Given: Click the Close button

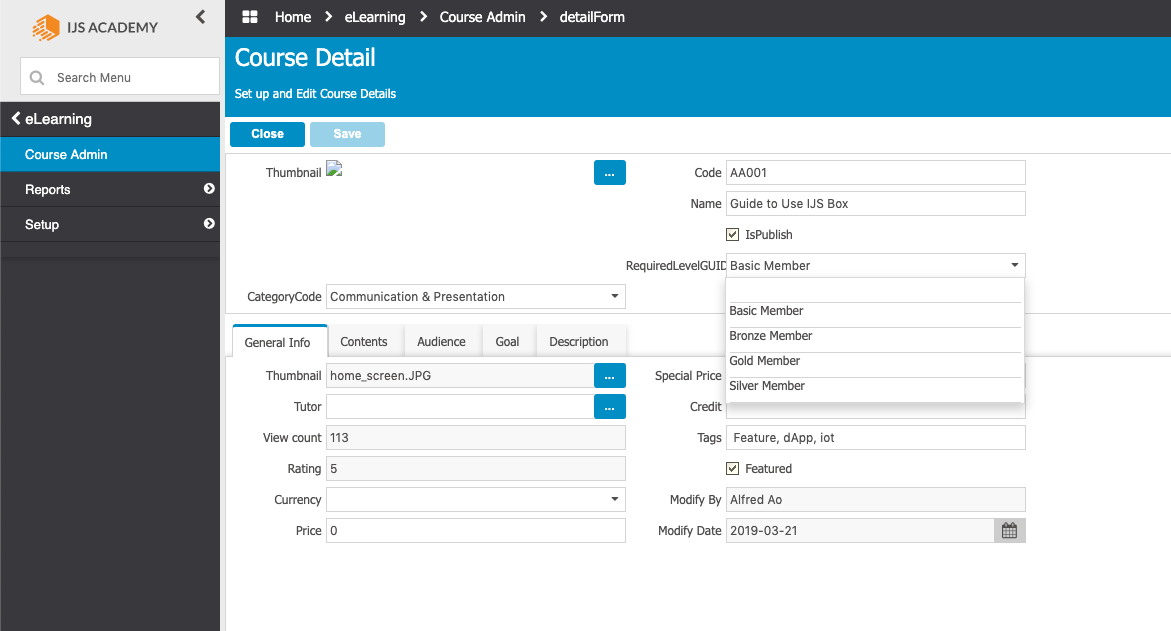Looking at the screenshot, I should click(x=267, y=134).
